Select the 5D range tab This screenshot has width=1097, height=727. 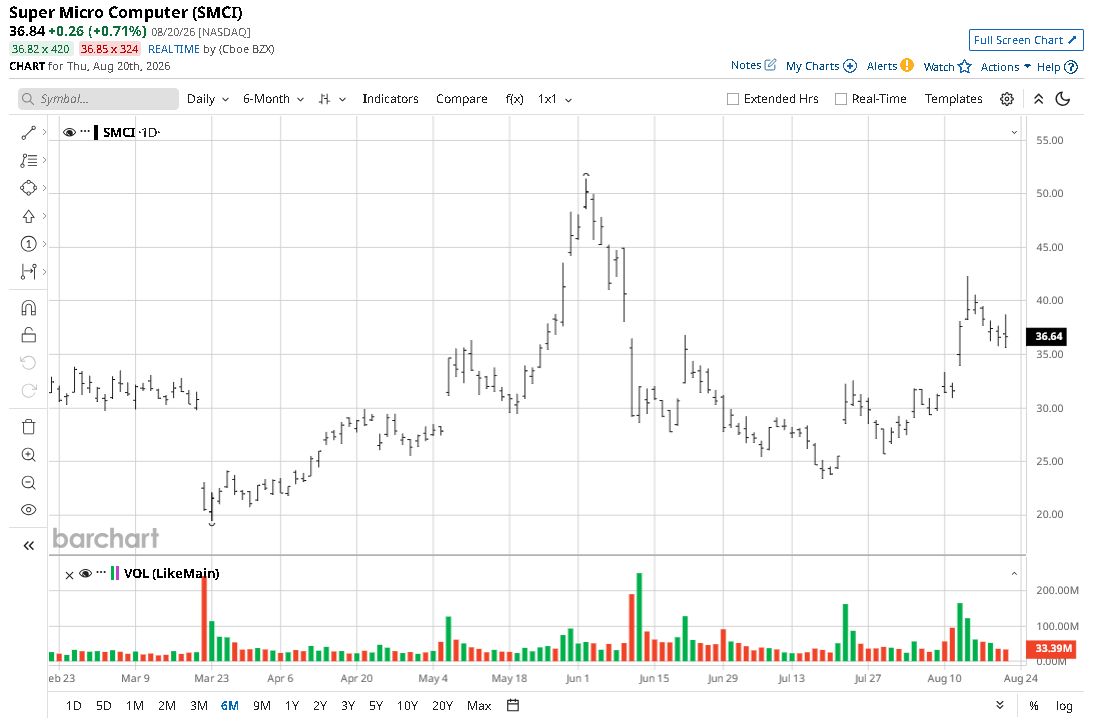pyautogui.click(x=104, y=705)
